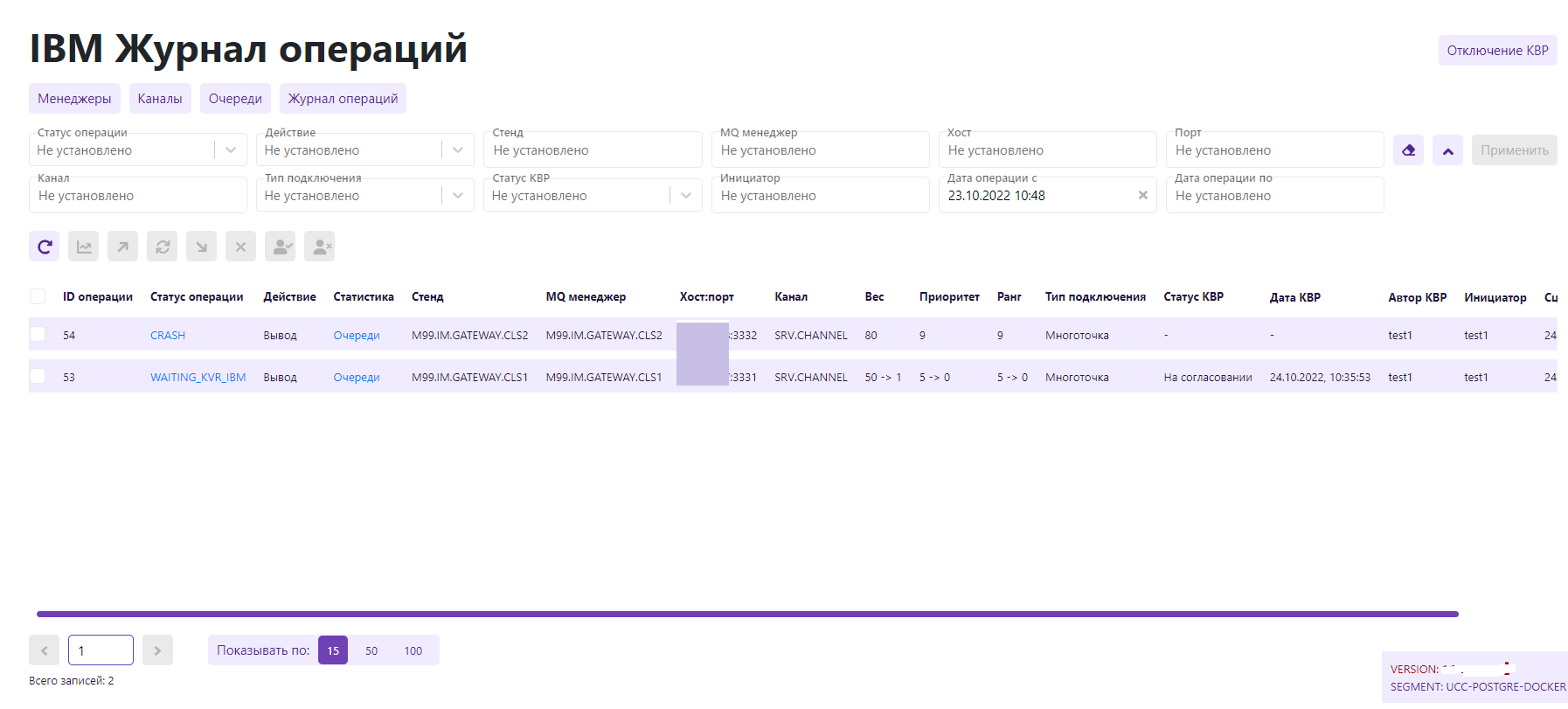
Task: Open the 'Статус операции' dropdown
Action: [x=230, y=150]
